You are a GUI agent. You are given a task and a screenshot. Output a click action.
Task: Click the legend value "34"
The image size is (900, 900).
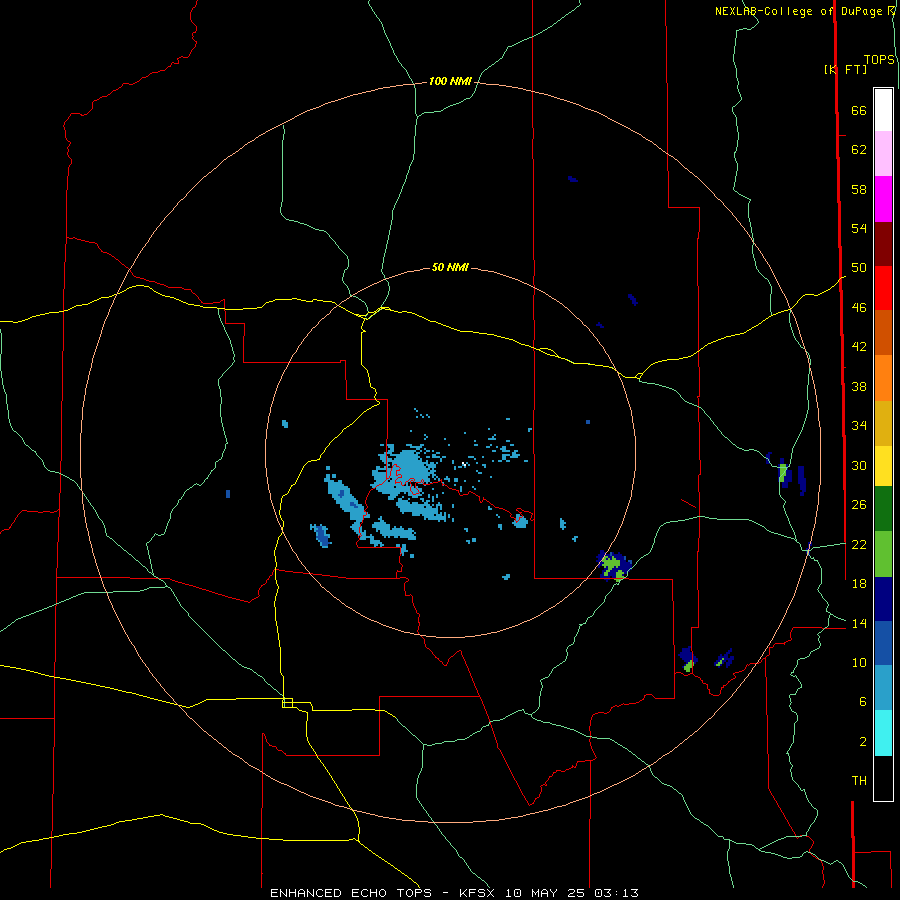click(x=859, y=425)
